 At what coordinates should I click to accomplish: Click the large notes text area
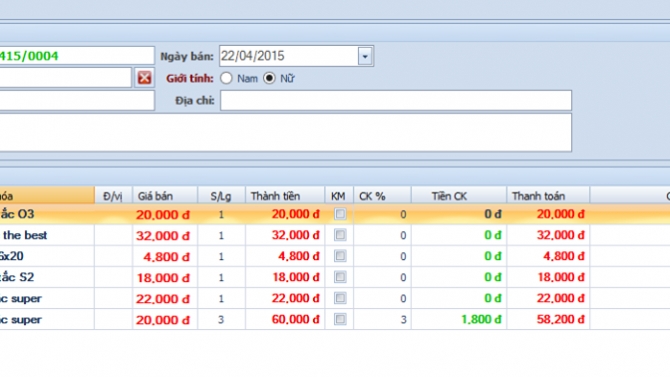pyautogui.click(x=285, y=133)
